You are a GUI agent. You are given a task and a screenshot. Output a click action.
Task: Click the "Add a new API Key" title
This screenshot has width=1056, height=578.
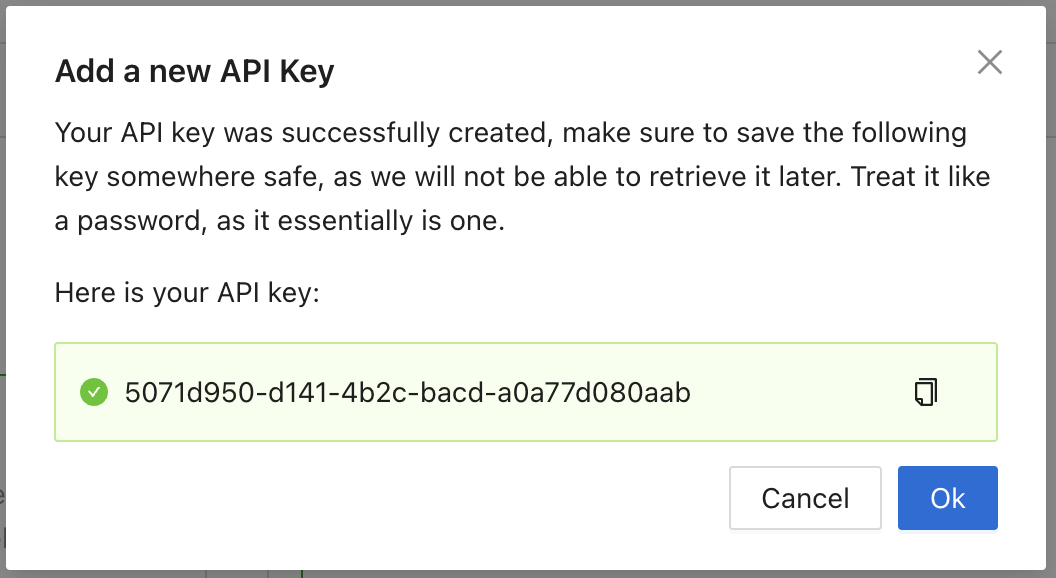194,72
